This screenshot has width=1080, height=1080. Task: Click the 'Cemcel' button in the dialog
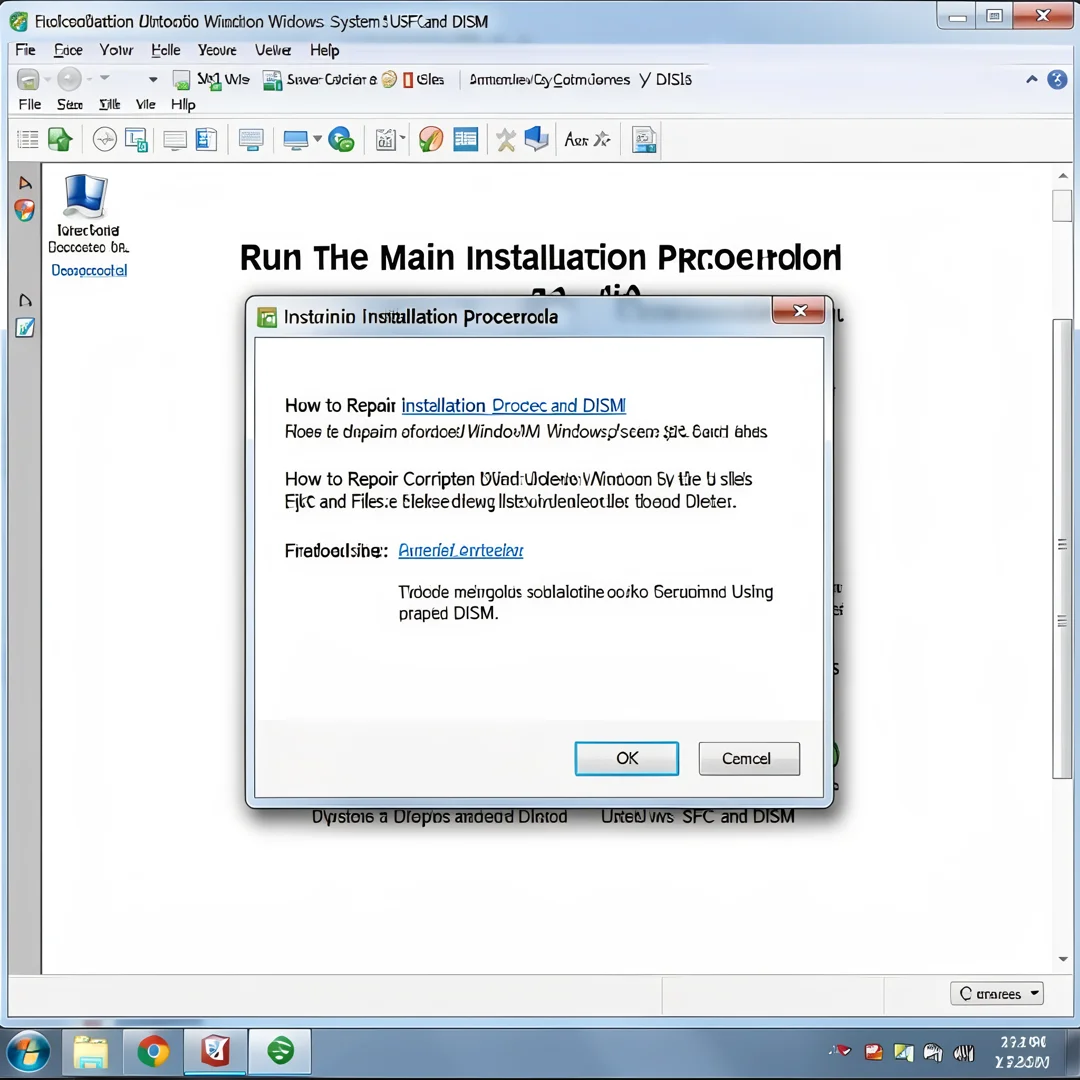tap(749, 758)
